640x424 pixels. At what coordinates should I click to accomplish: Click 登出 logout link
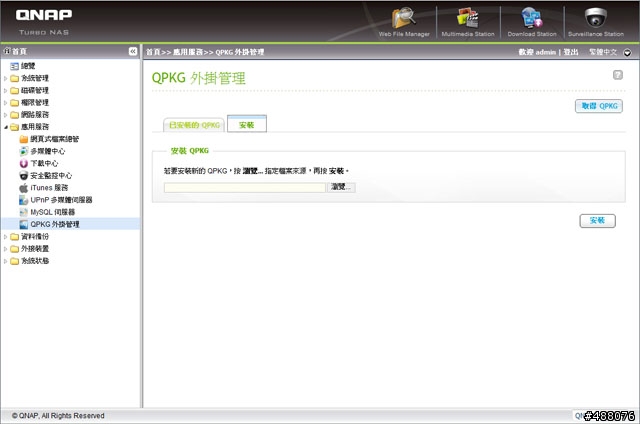pos(571,52)
